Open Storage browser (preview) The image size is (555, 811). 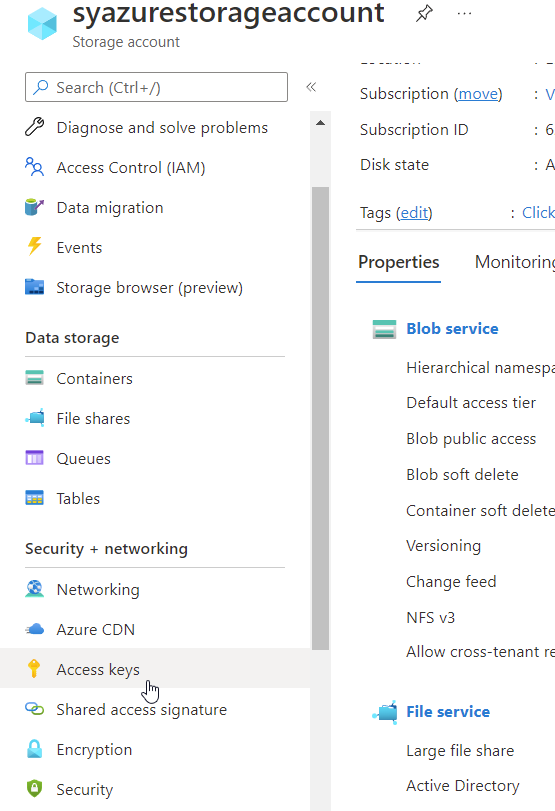[149, 288]
